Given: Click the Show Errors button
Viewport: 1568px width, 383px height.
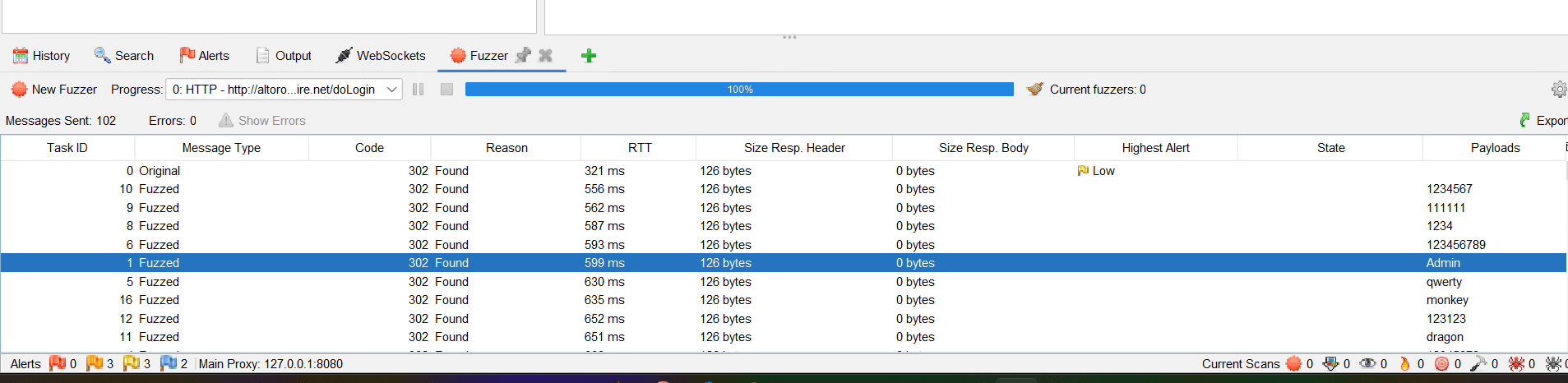Looking at the screenshot, I should point(262,121).
